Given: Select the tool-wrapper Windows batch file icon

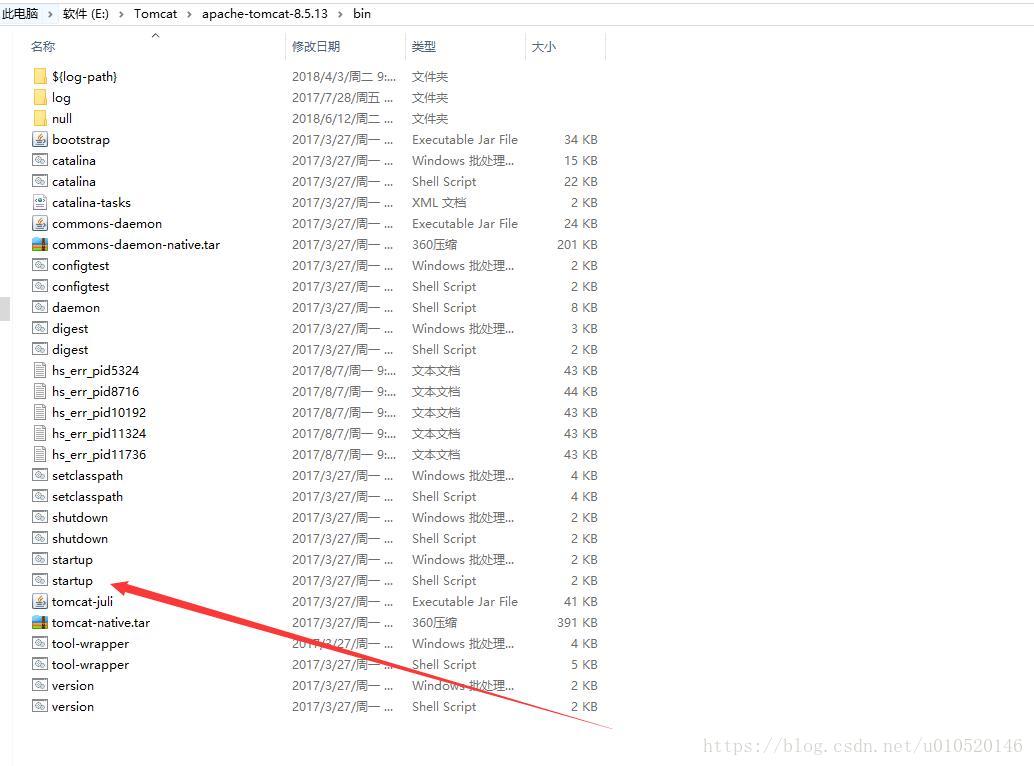Looking at the screenshot, I should [x=40, y=643].
